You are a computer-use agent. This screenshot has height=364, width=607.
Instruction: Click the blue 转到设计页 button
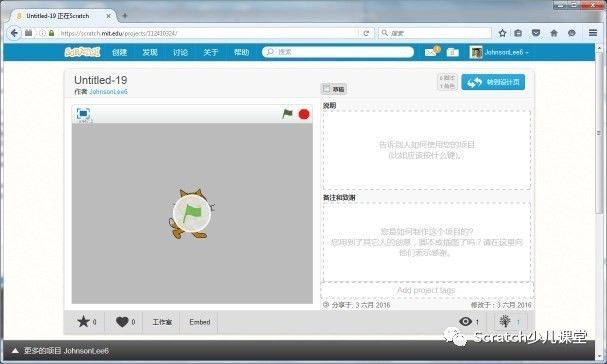click(x=493, y=82)
